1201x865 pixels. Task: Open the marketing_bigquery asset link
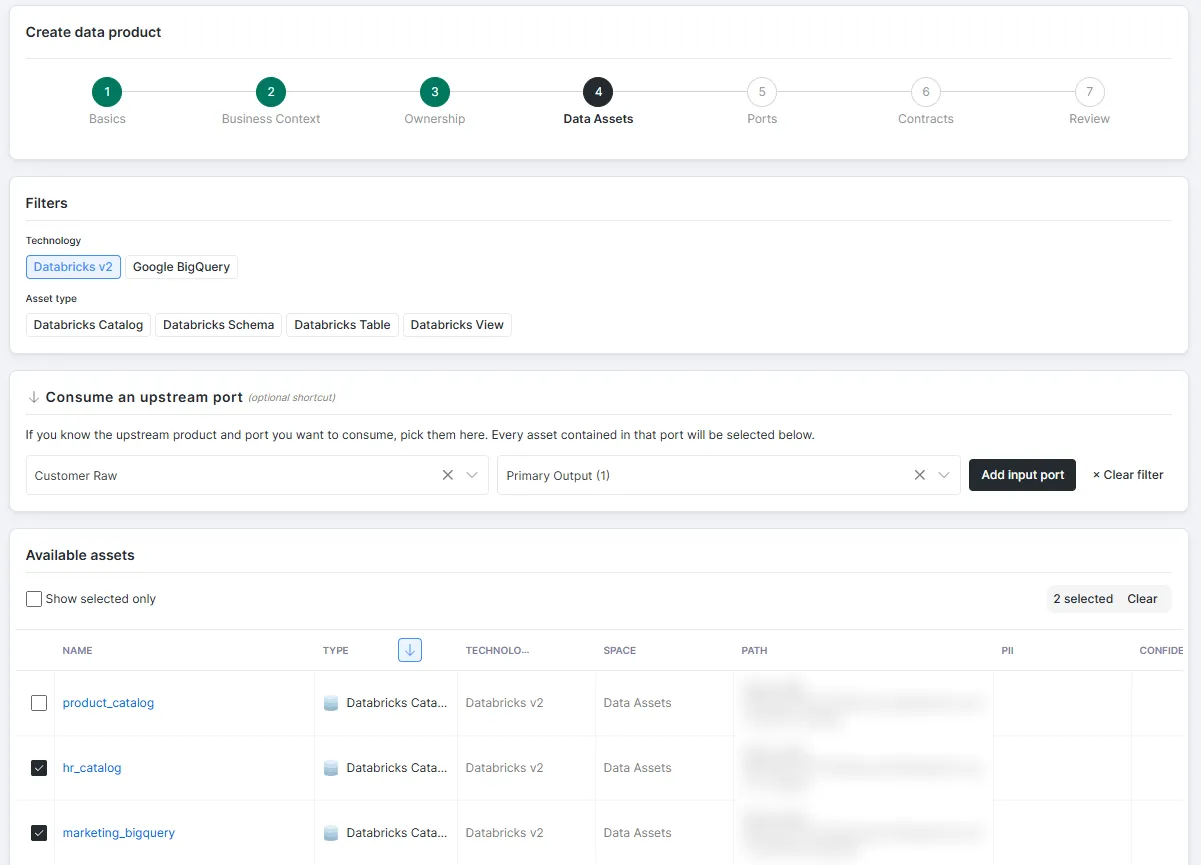click(119, 833)
